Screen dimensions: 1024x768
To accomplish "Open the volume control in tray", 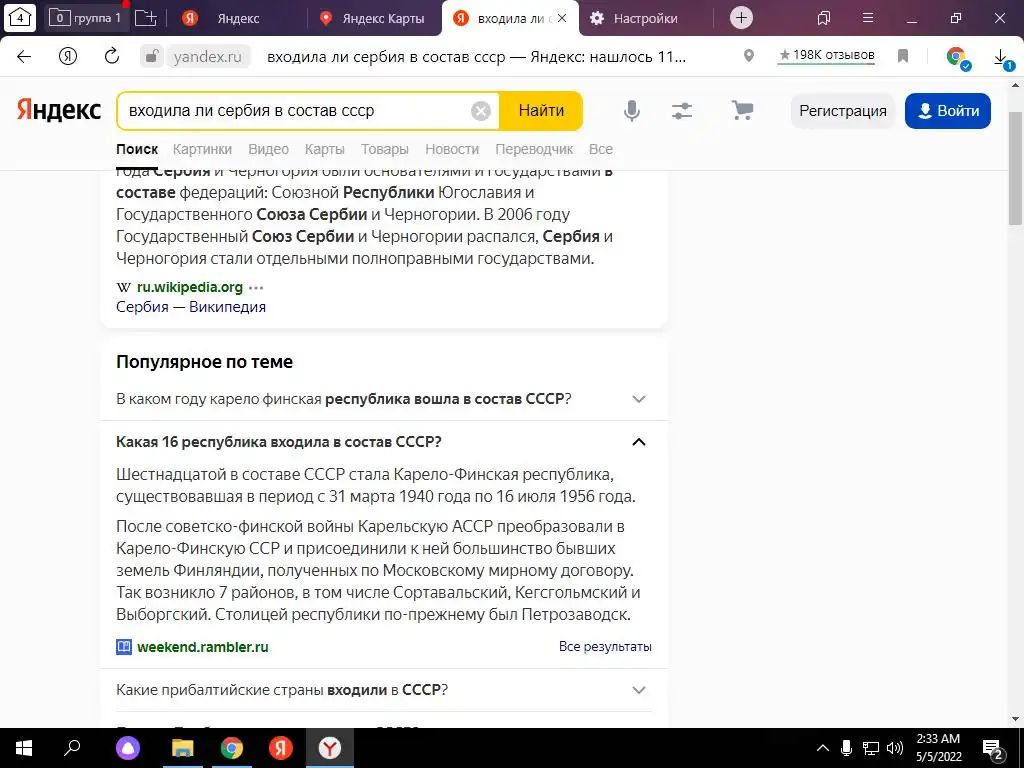I will pos(895,748).
